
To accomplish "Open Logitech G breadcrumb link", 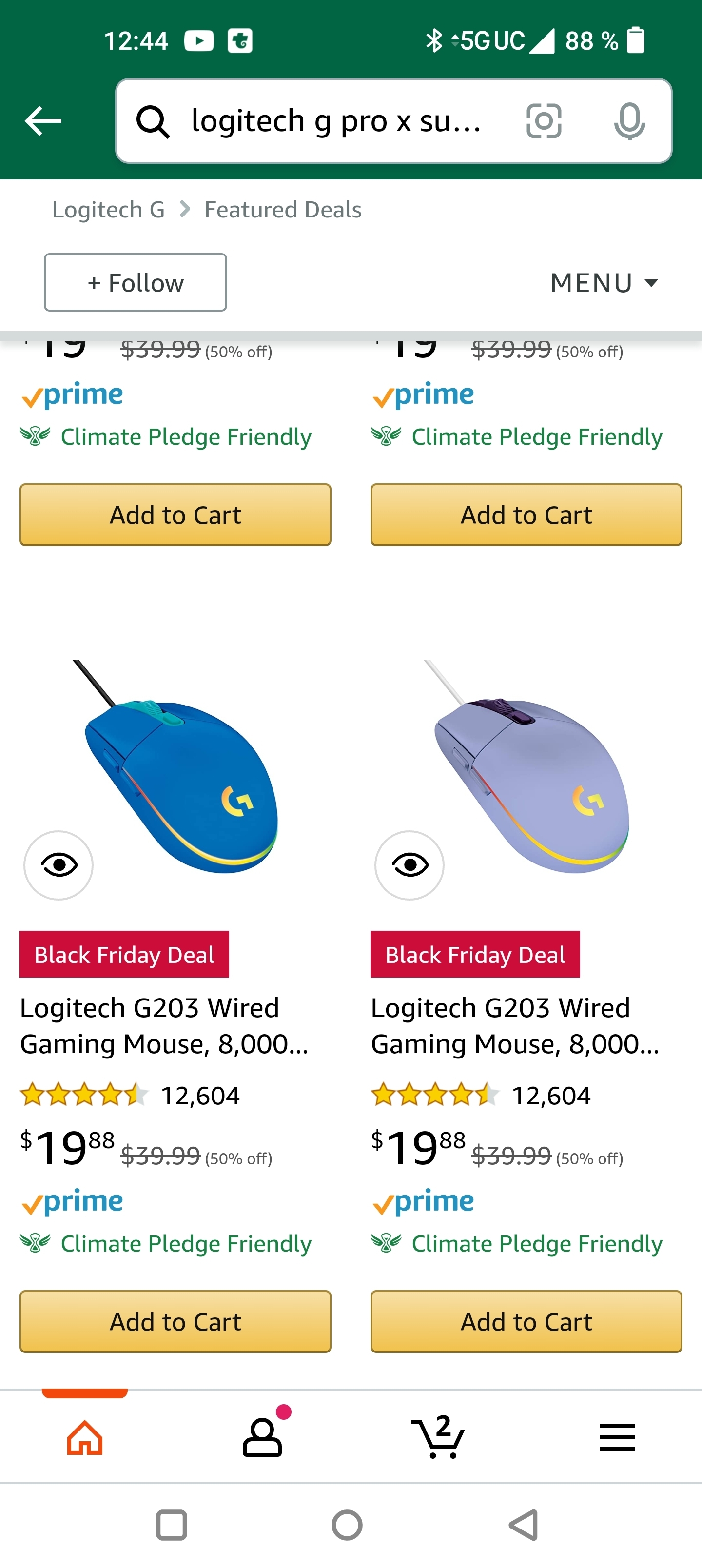I will [x=108, y=209].
